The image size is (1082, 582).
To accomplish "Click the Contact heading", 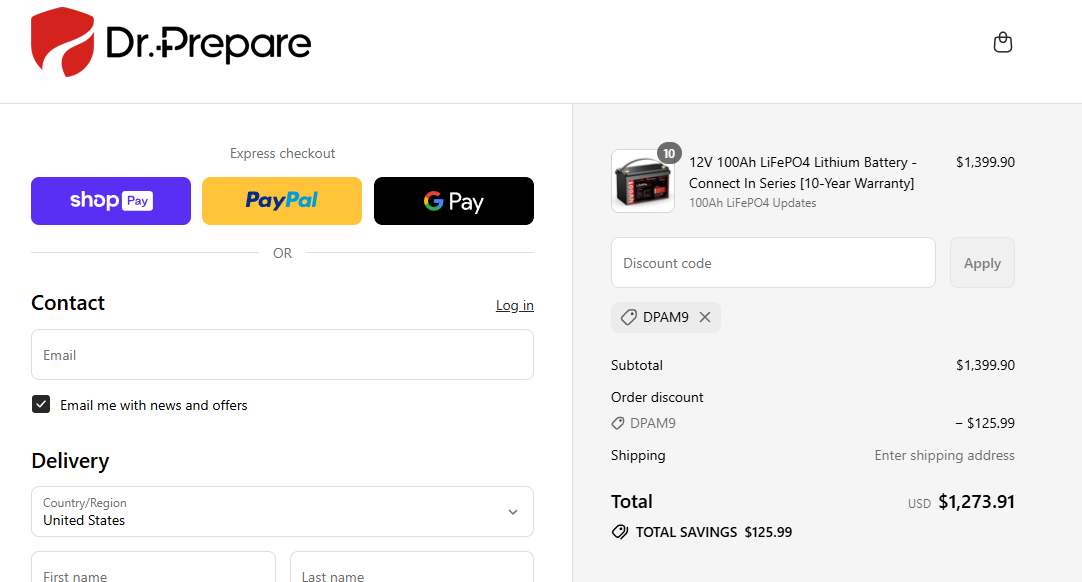I will [x=68, y=302].
